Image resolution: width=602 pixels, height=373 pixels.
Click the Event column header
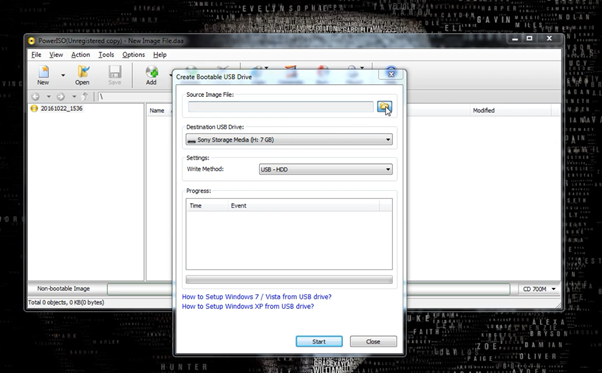click(x=304, y=206)
